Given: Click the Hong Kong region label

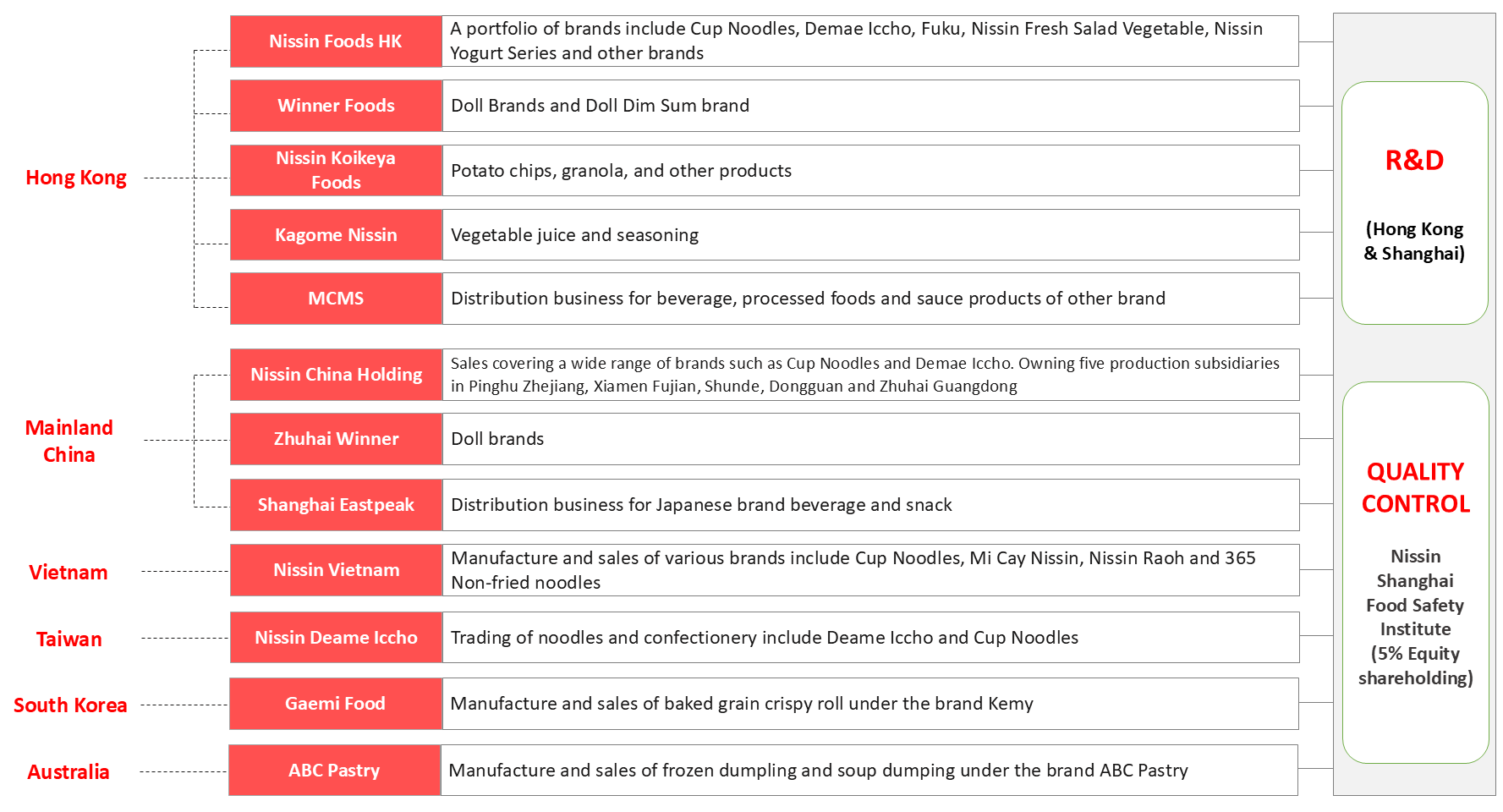Looking at the screenshot, I should pyautogui.click(x=76, y=178).
